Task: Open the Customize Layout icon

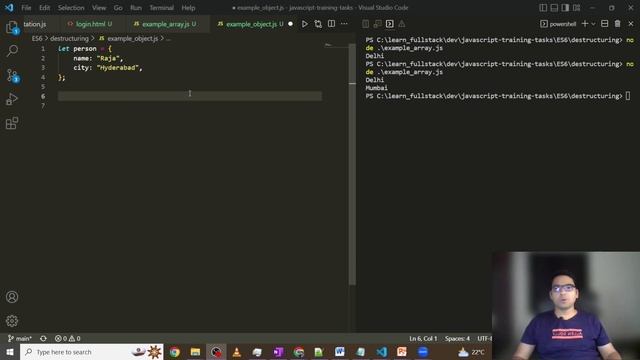Action: pos(577,8)
